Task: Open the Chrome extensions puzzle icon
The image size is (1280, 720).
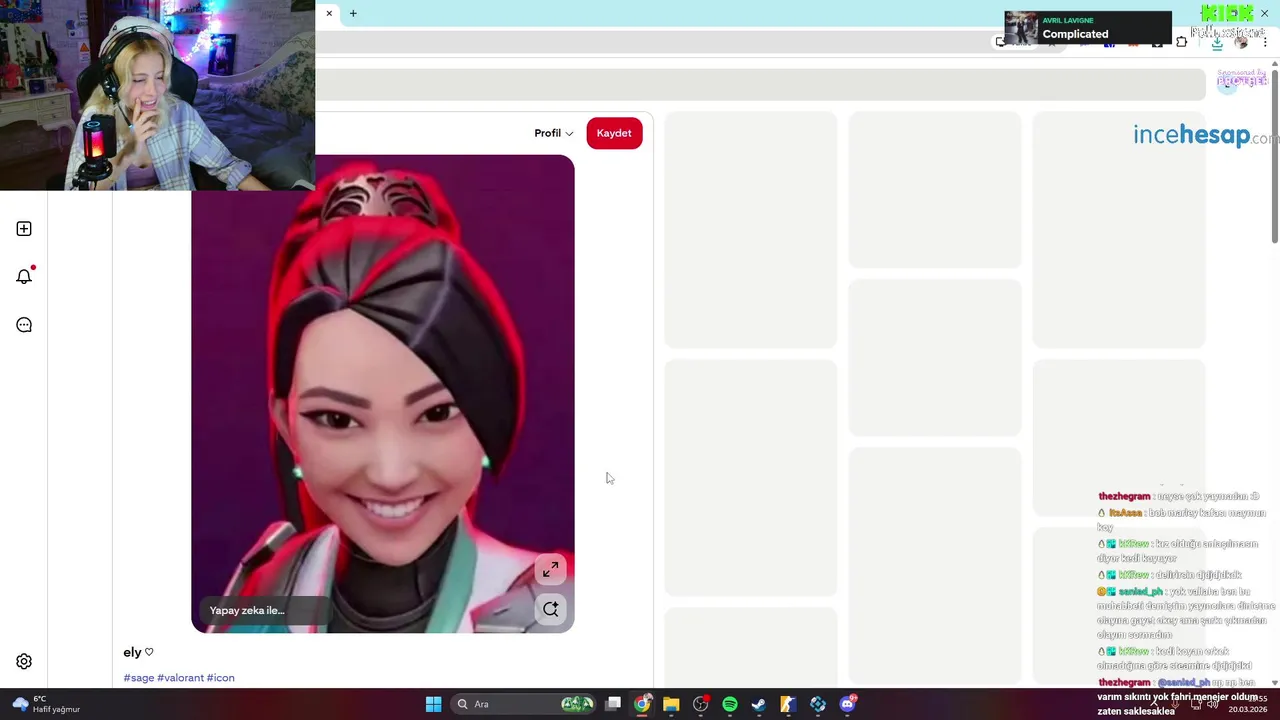Action: pos(1182,42)
